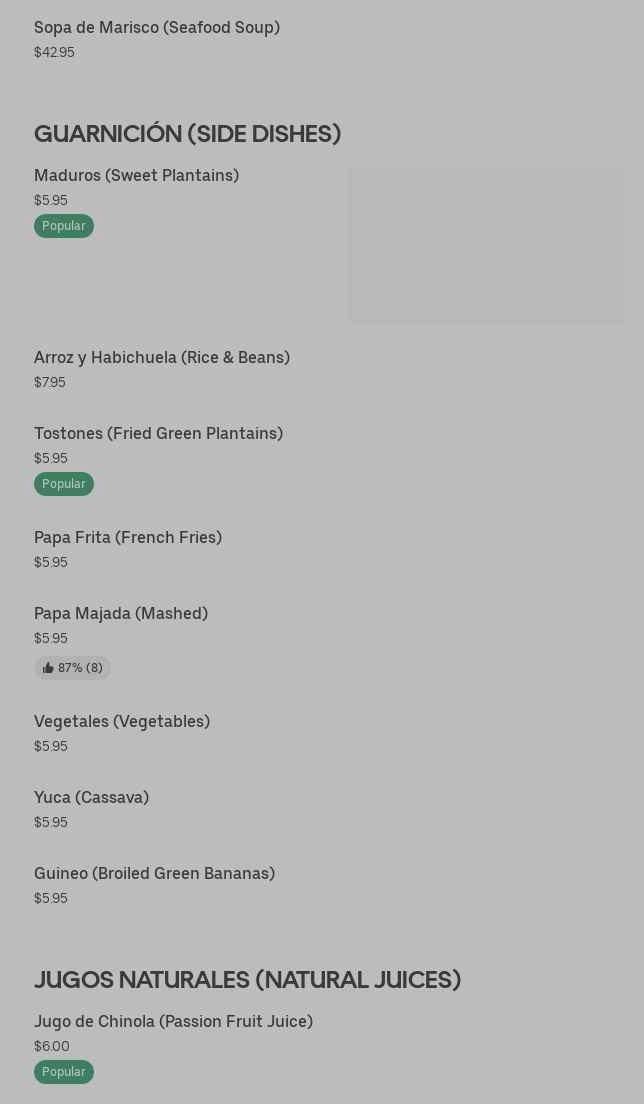The image size is (644, 1104).
Task: Click the thumbs-up icon under Papa Majada
Action: [x=48, y=668]
